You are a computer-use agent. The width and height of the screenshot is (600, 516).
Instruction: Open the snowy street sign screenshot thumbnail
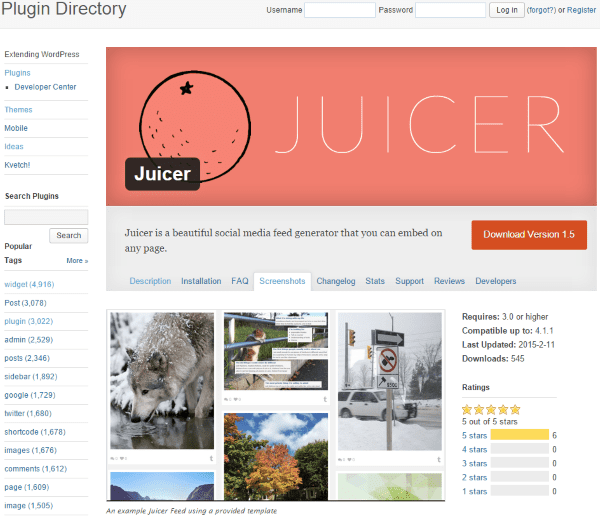tap(390, 381)
